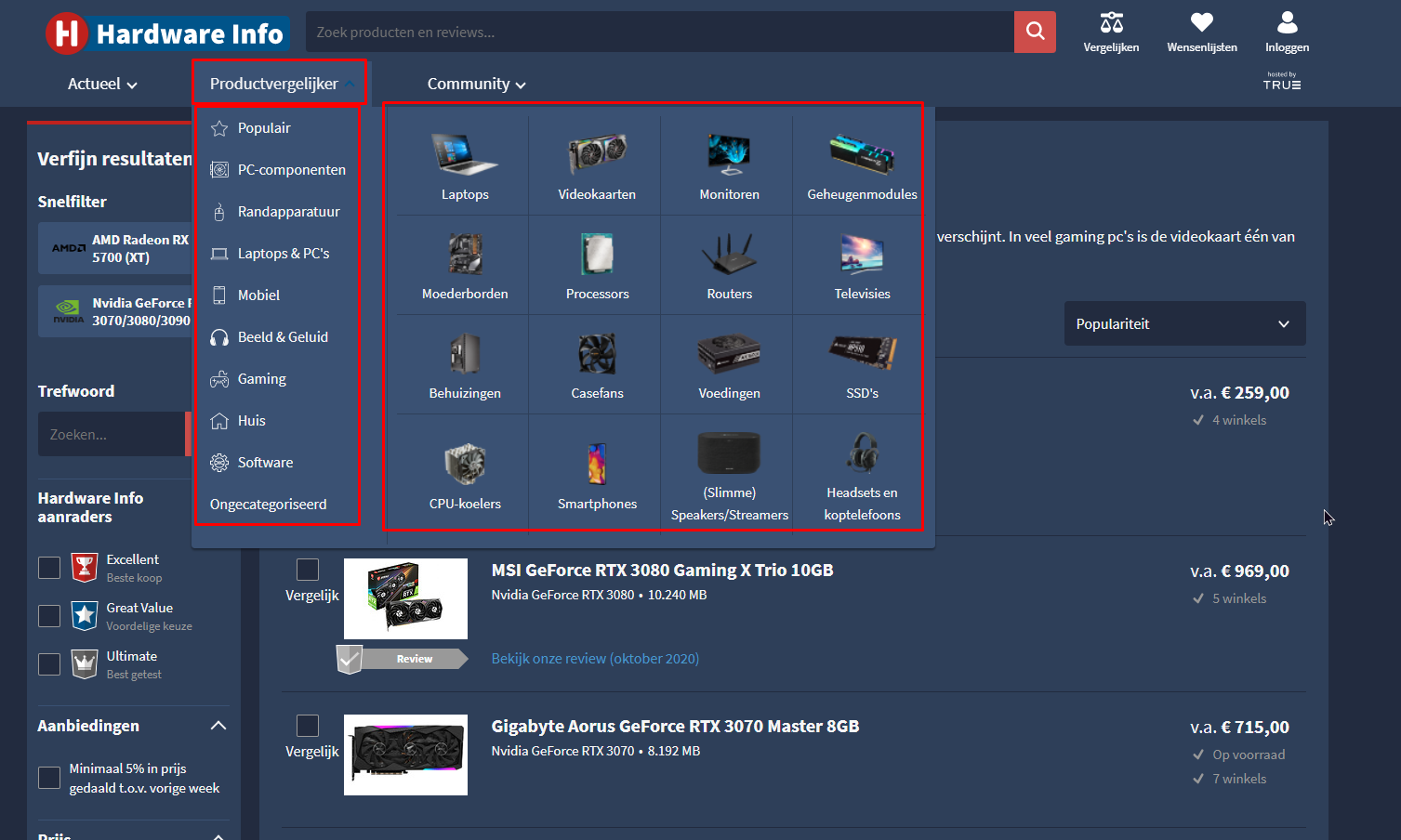This screenshot has height=840, width=1401.
Task: Tick the Excellent award checkbox
Action: tap(49, 568)
